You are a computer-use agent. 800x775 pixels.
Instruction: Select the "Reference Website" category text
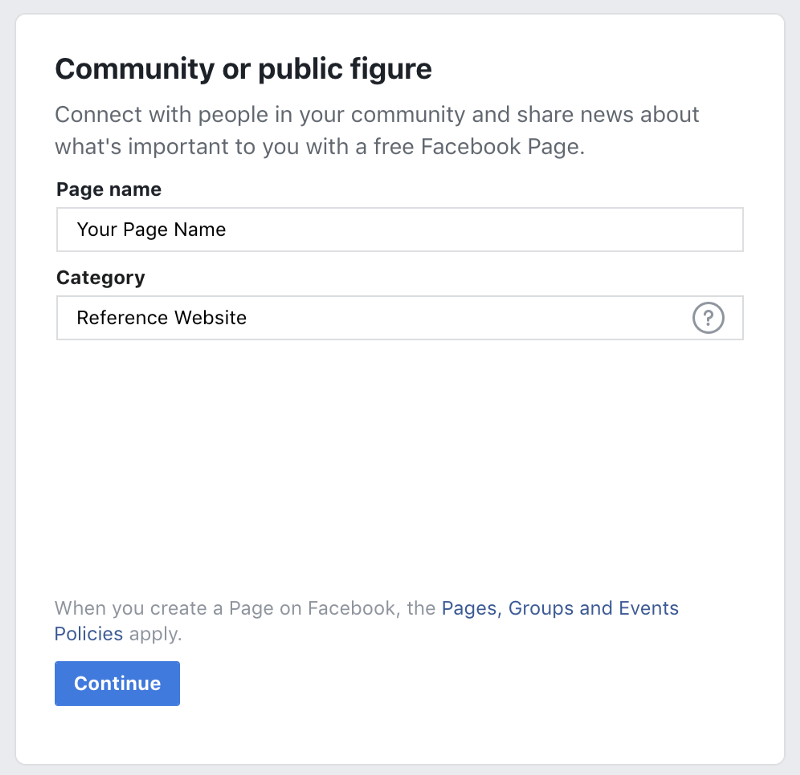pyautogui.click(x=161, y=318)
